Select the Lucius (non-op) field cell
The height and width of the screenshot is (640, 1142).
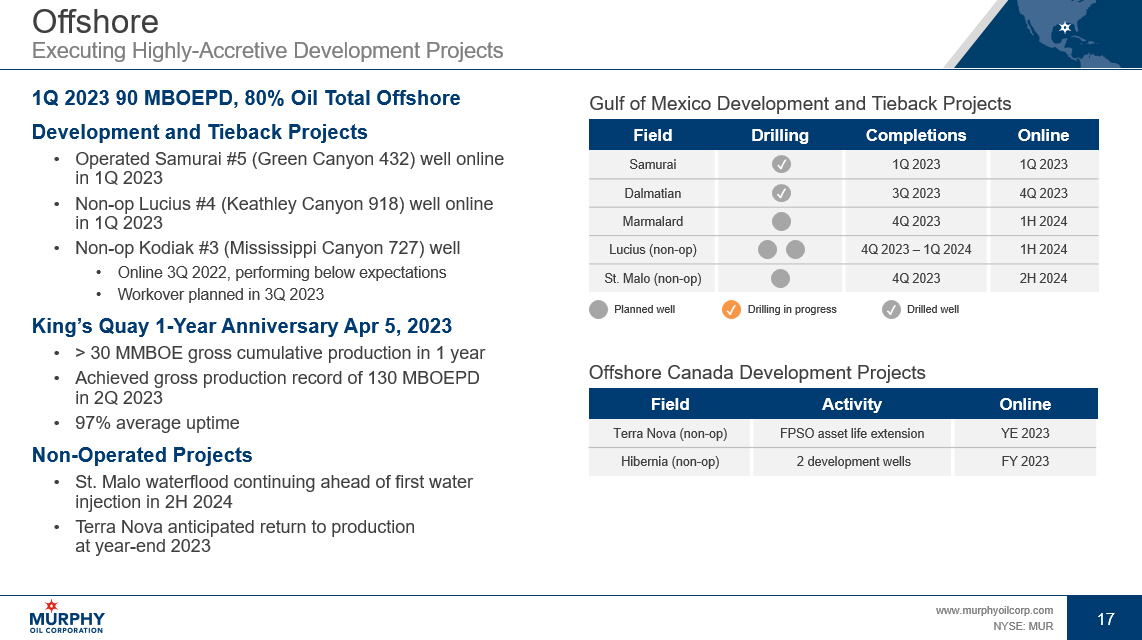(653, 250)
